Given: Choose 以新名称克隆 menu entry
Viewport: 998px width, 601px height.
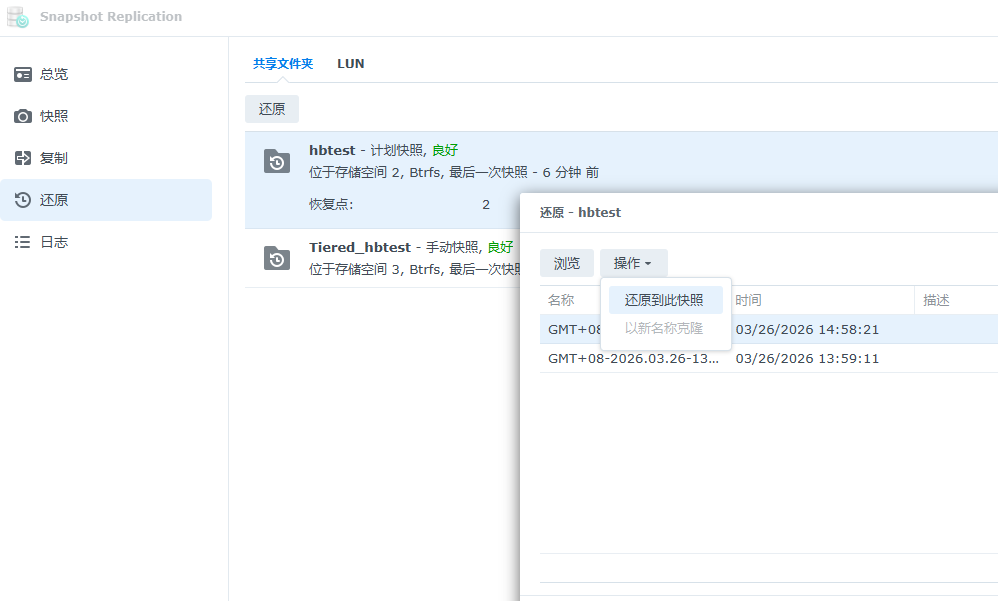Looking at the screenshot, I should tap(664, 328).
